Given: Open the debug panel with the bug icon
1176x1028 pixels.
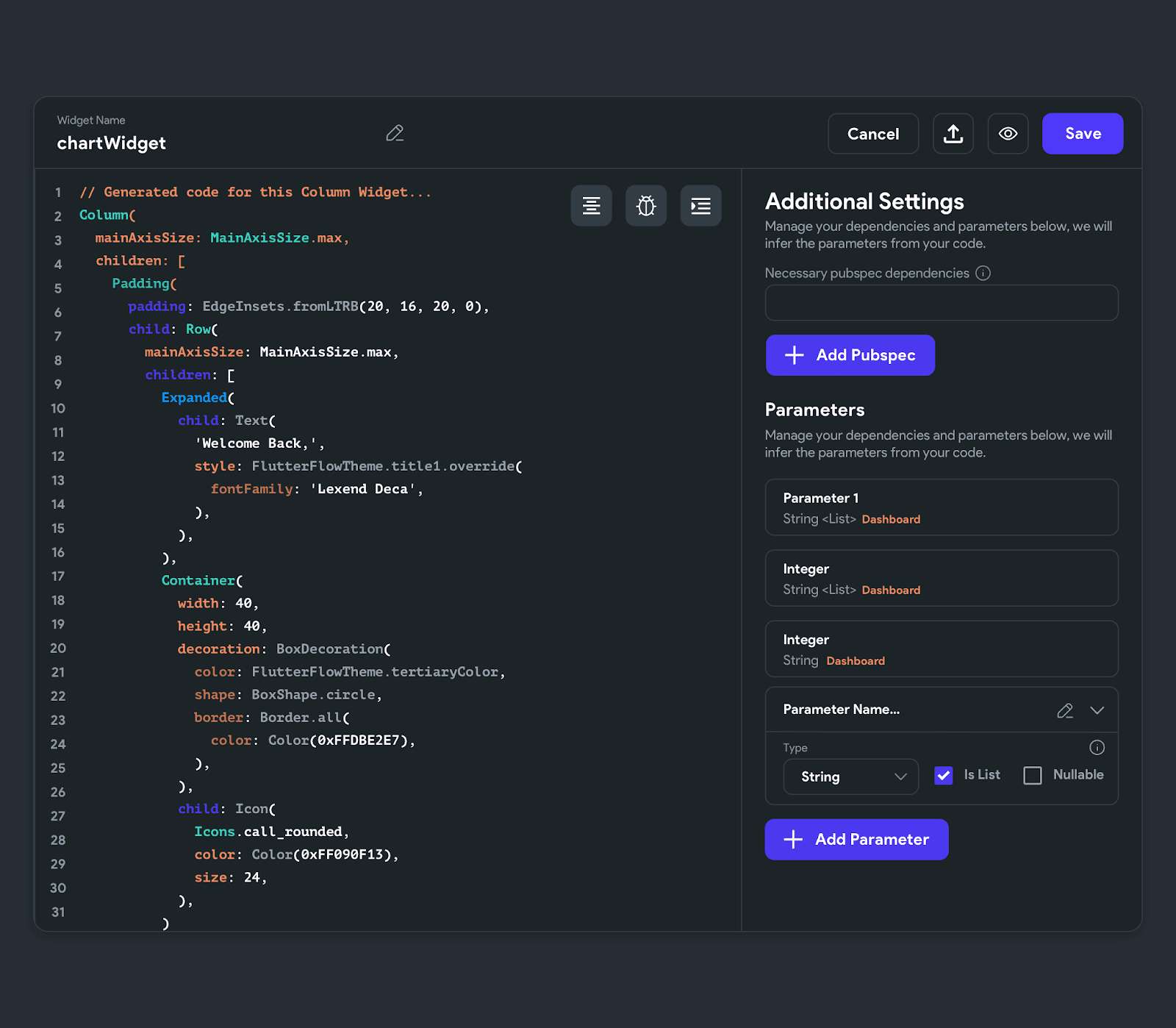Looking at the screenshot, I should 645,206.
